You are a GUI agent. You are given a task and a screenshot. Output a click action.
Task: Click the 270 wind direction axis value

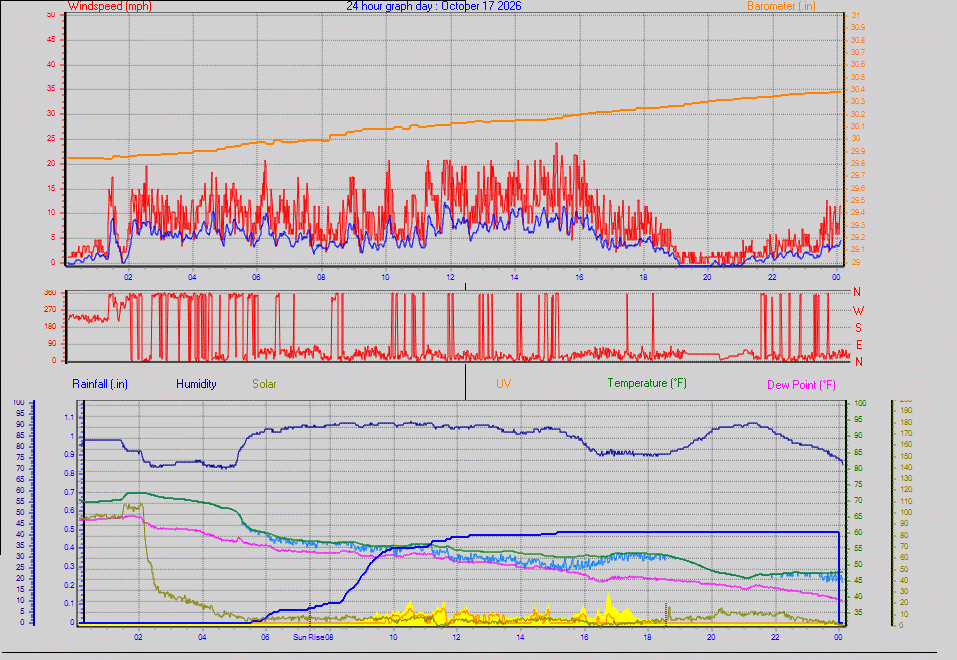[x=50, y=310]
